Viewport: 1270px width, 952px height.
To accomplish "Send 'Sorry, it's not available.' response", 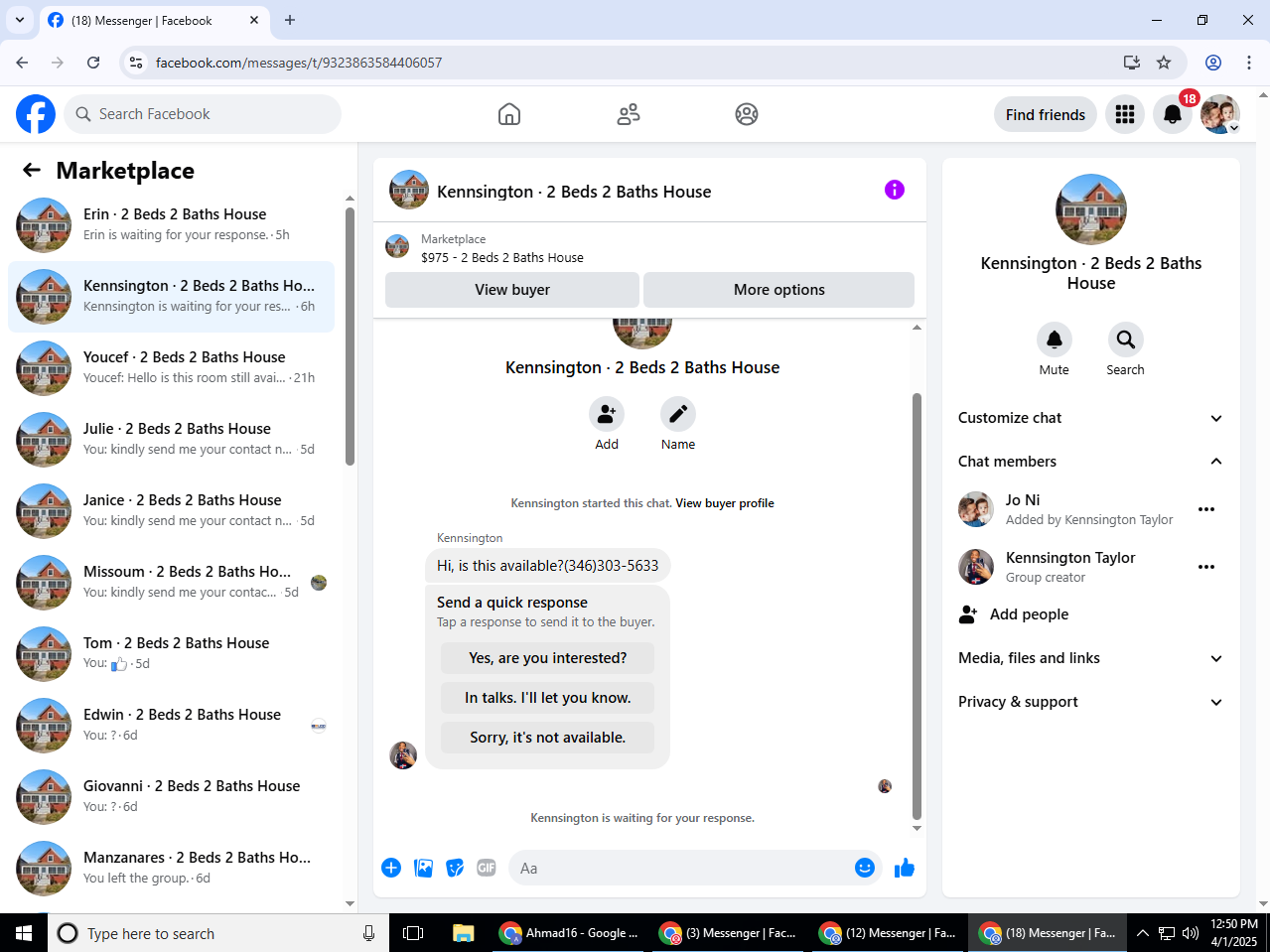I will 548,738.
